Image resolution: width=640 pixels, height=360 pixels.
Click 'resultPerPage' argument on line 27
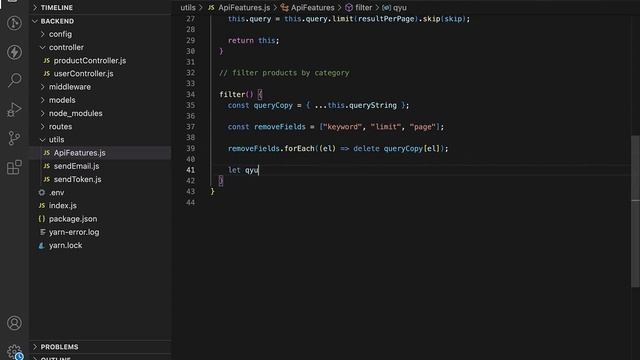(x=386, y=18)
